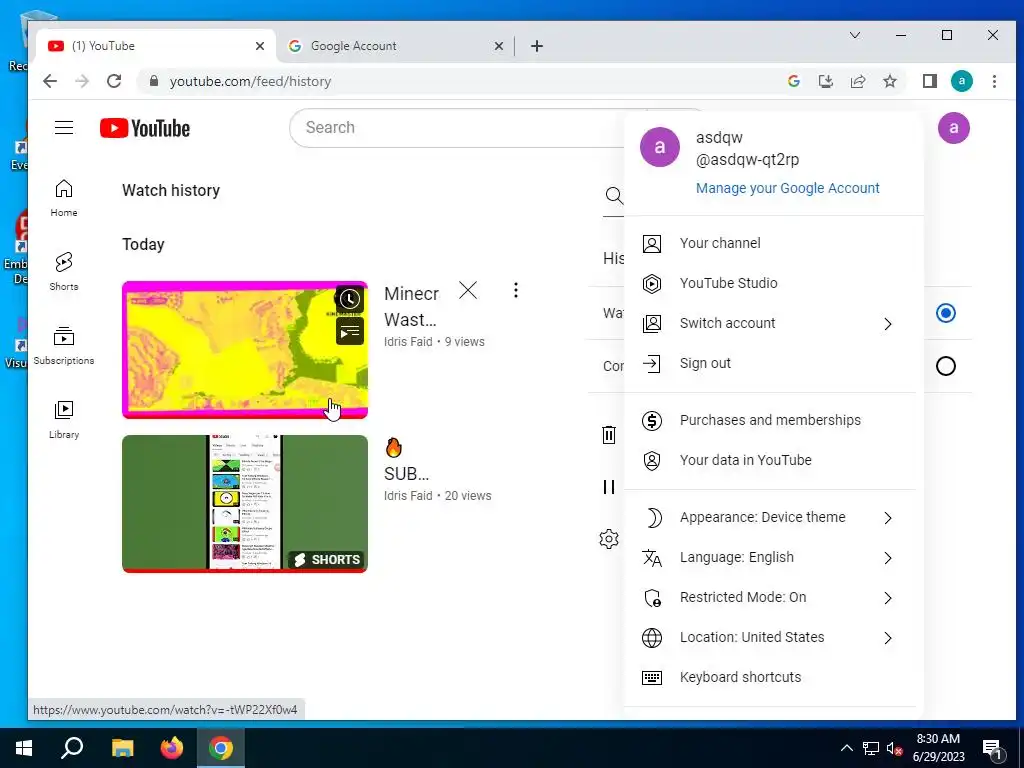Click Idris Faid channel under SUB video

(x=408, y=496)
